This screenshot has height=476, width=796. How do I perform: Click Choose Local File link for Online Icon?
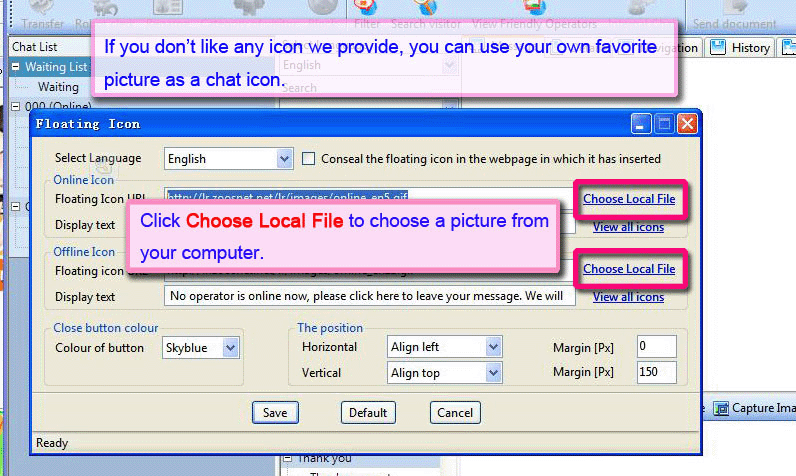click(629, 199)
